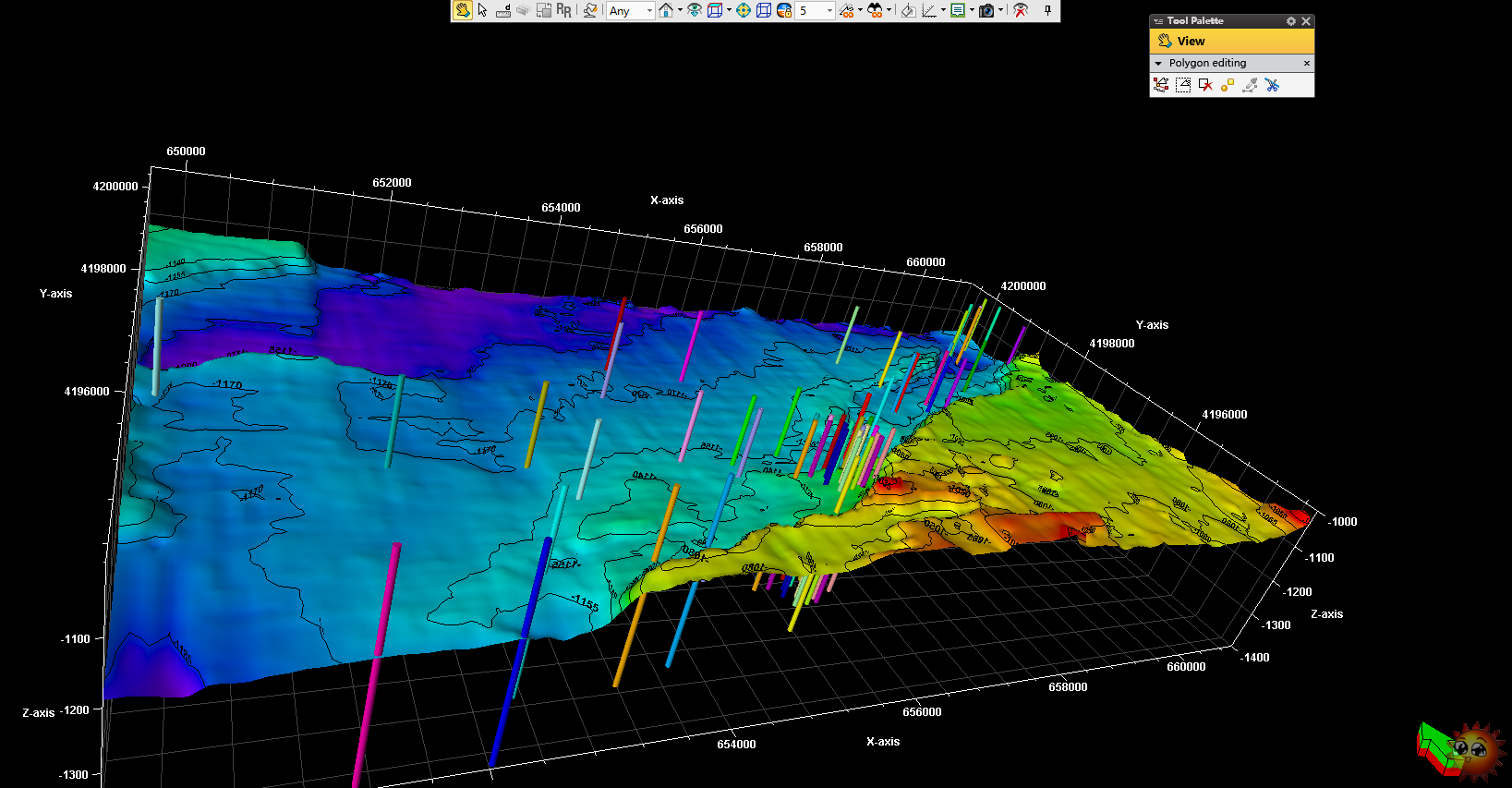Toggle the axis display icon

tap(929, 10)
